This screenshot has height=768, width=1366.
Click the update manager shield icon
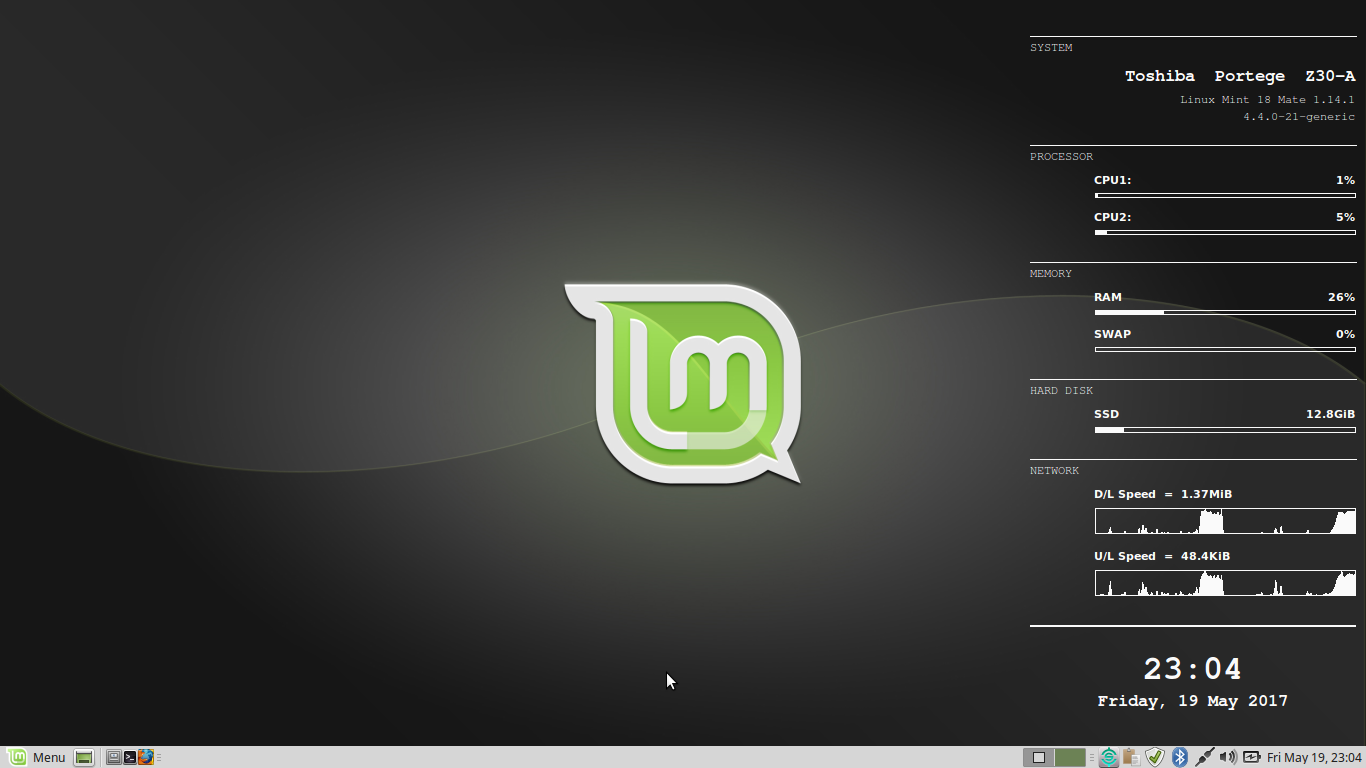tap(1155, 757)
